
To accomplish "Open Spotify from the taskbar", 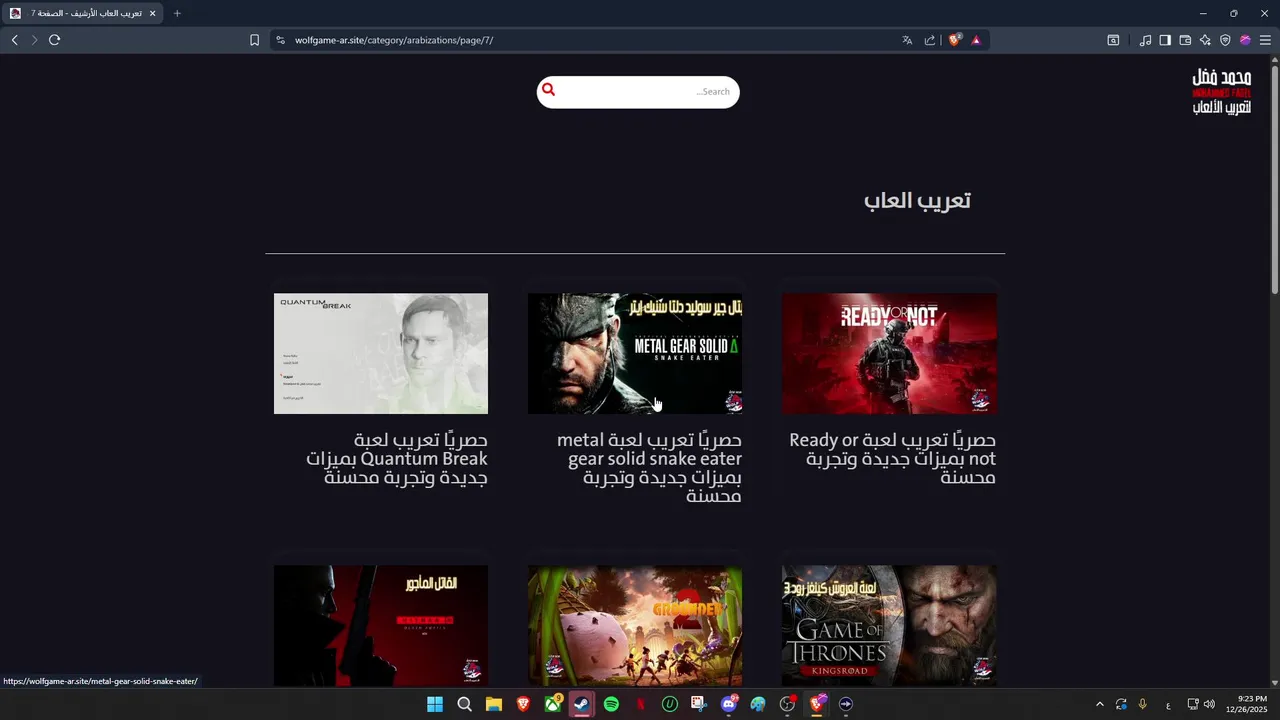I will pos(611,704).
